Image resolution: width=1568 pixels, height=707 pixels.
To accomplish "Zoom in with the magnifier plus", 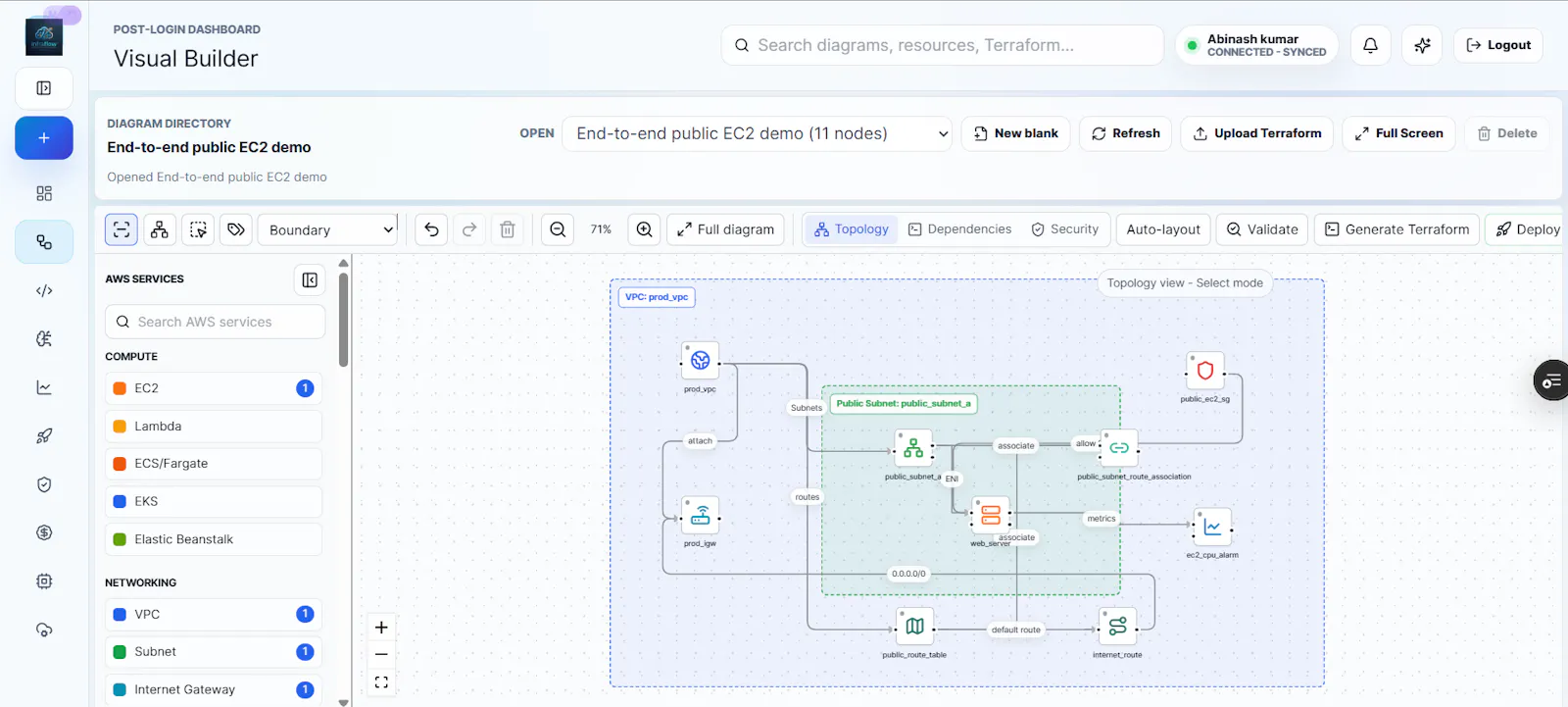I will coord(645,229).
